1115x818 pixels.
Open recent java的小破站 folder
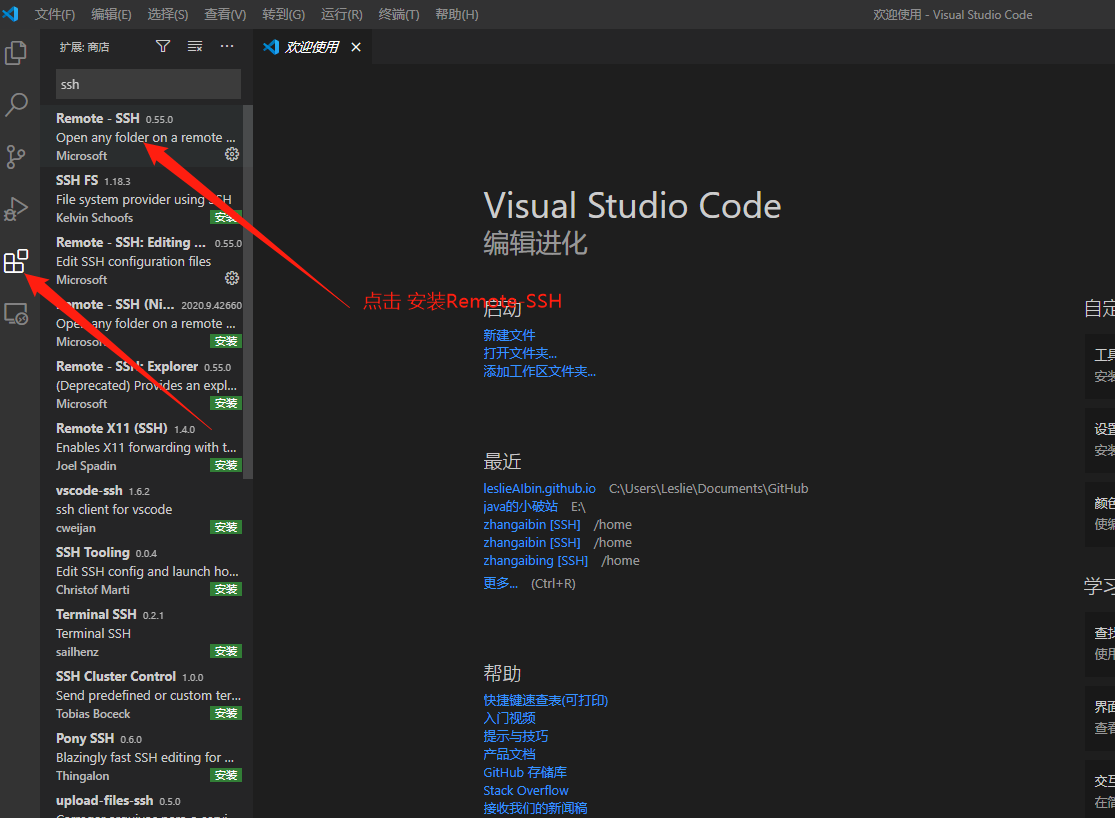pyautogui.click(x=521, y=506)
